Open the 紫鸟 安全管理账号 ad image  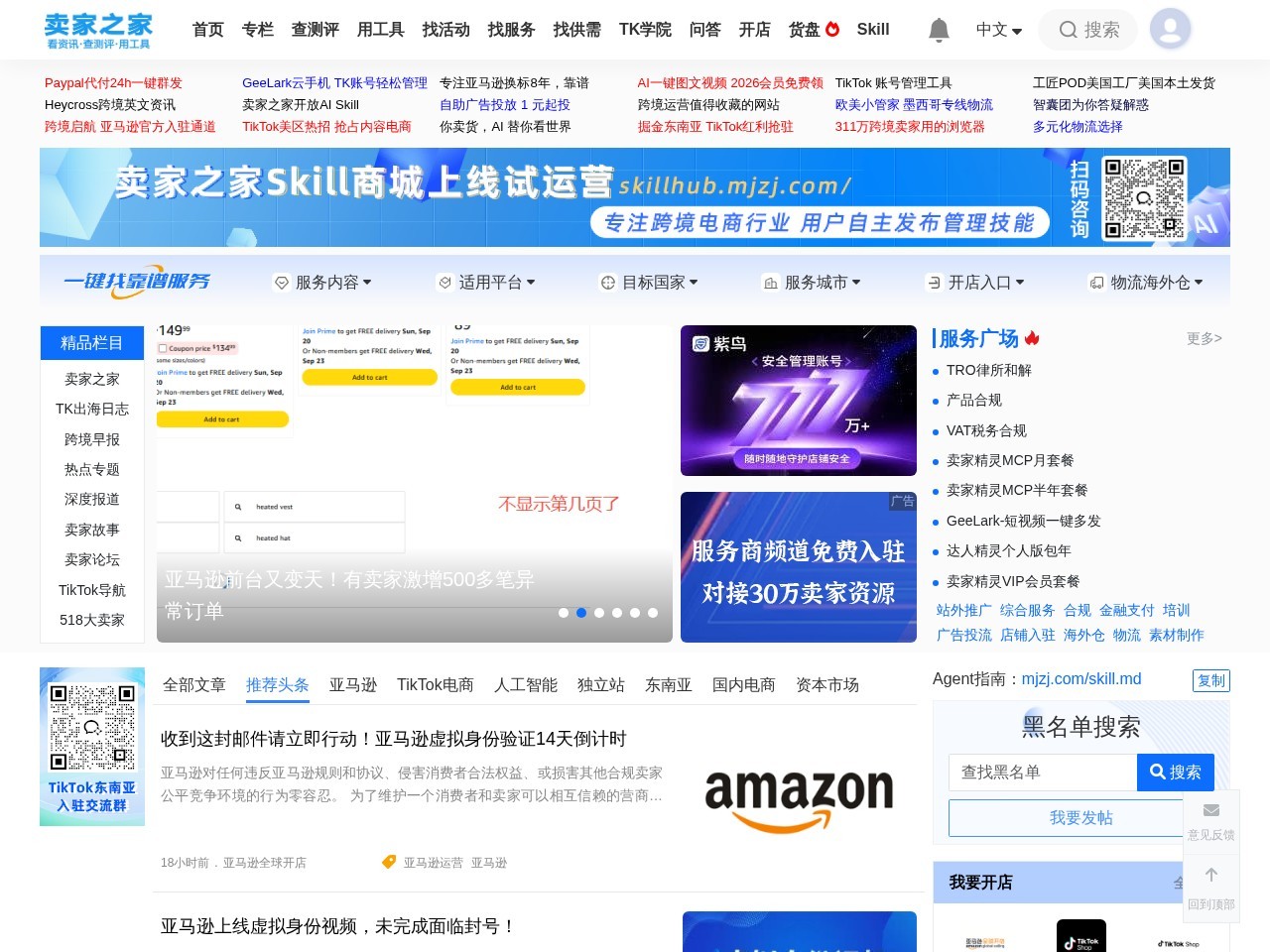(x=799, y=401)
